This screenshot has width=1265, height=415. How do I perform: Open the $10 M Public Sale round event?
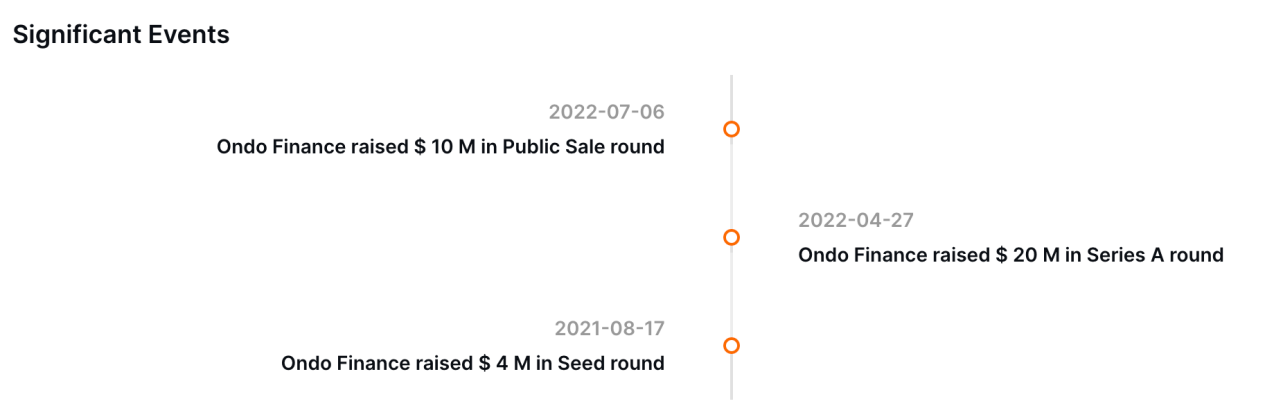tap(440, 147)
